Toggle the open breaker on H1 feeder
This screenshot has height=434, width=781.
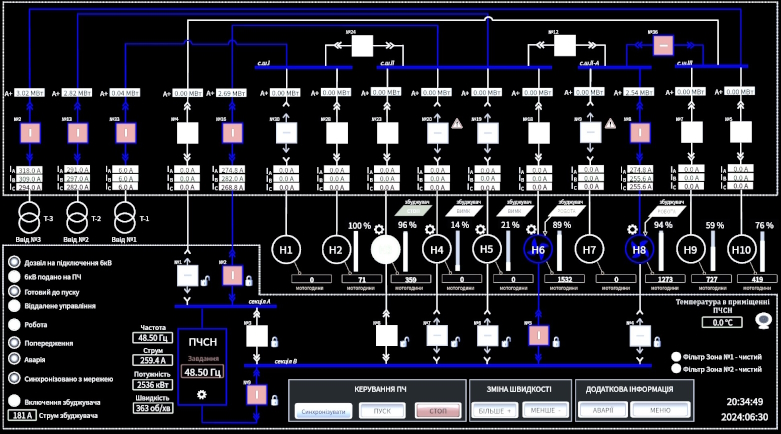(x=286, y=133)
